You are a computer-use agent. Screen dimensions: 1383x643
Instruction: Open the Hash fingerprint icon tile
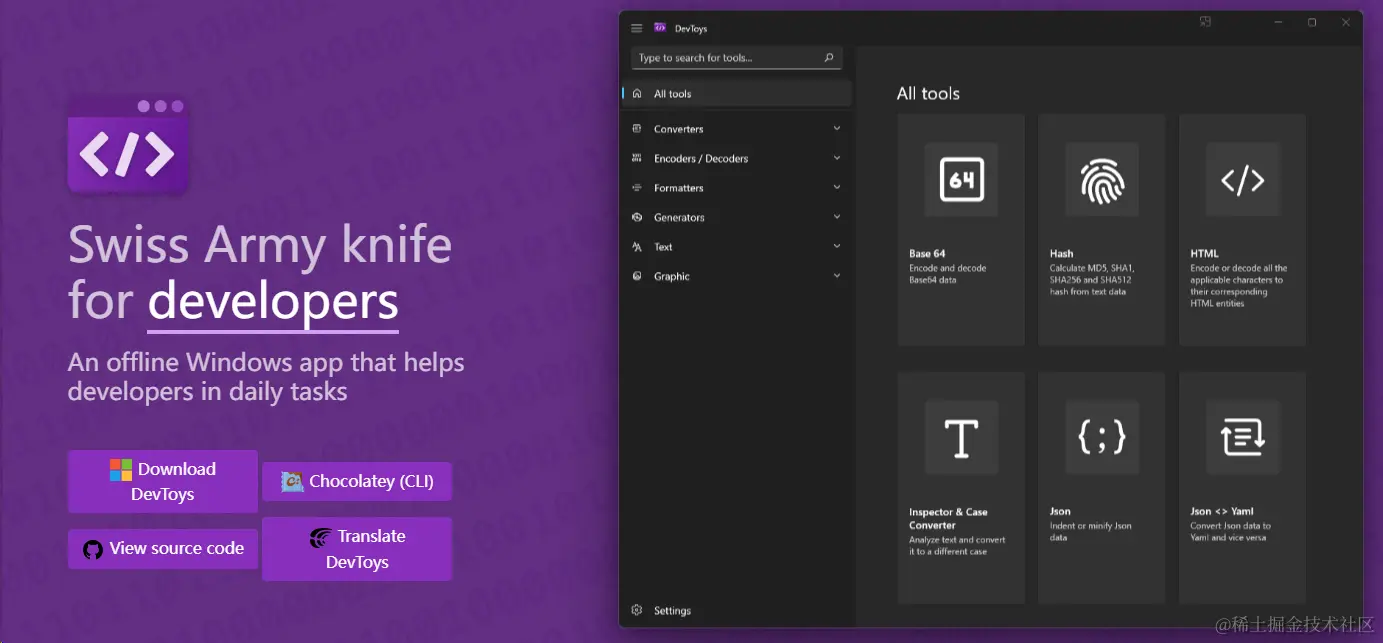1102,180
